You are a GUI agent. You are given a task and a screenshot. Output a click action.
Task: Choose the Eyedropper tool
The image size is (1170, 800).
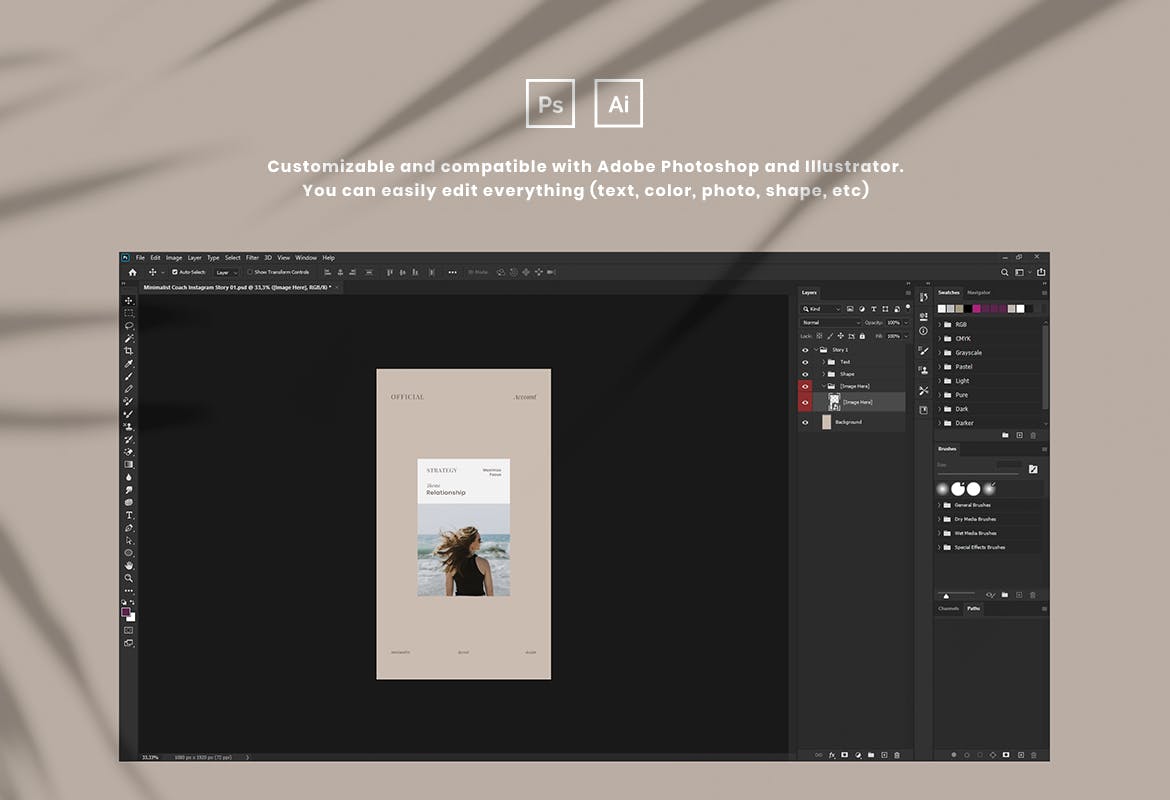tap(129, 364)
